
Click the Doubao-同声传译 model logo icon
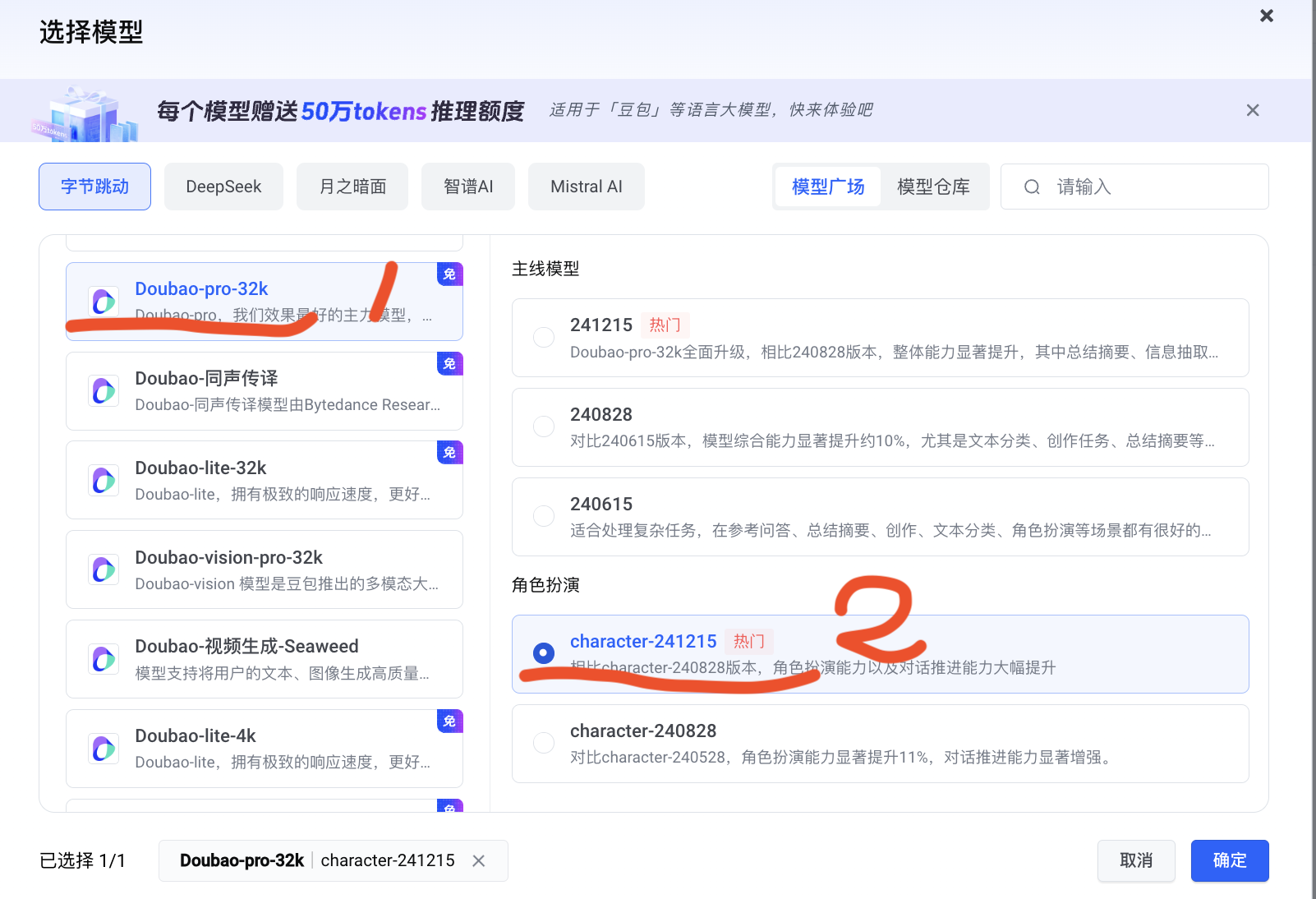[104, 391]
